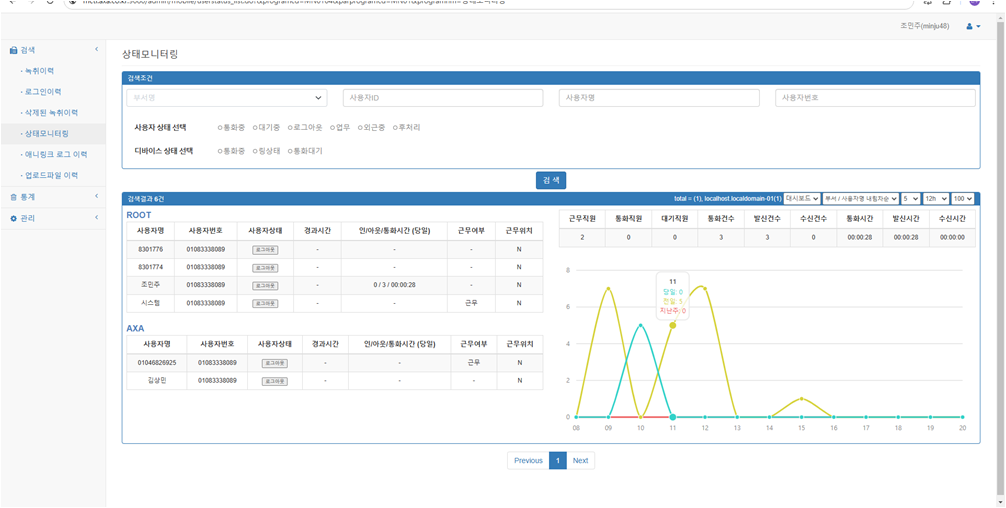
Task: Open 상태모니터링 in the sidebar
Action: (46, 133)
